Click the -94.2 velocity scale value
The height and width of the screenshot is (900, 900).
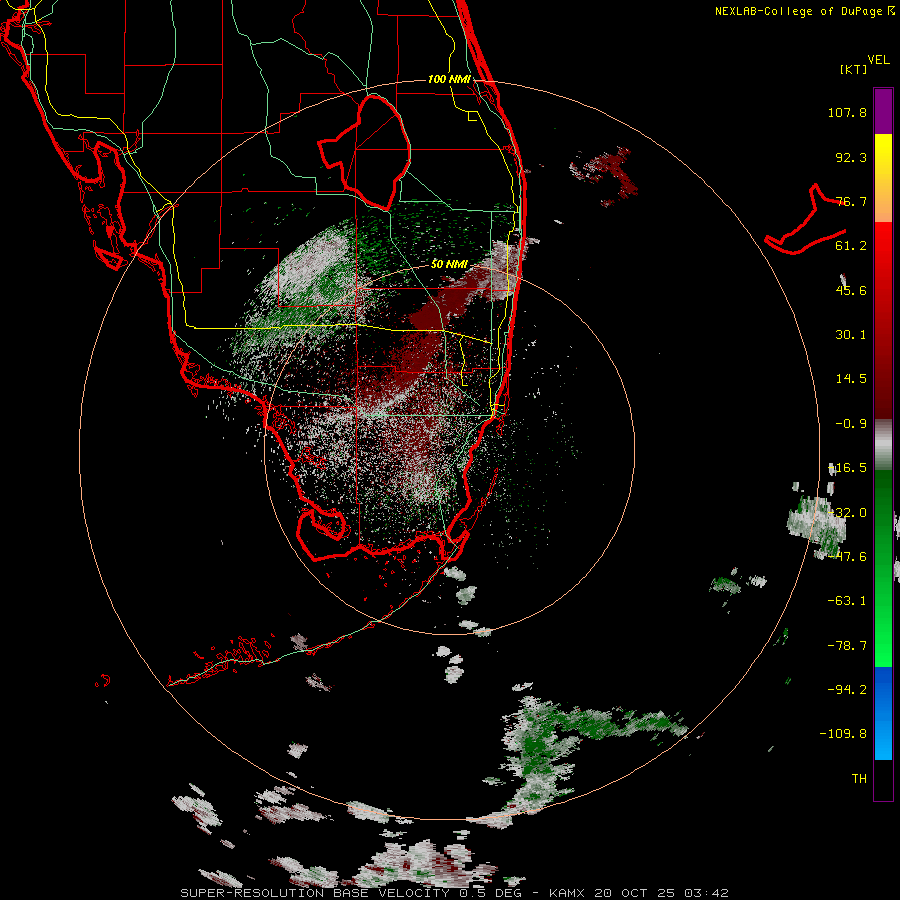click(x=847, y=689)
